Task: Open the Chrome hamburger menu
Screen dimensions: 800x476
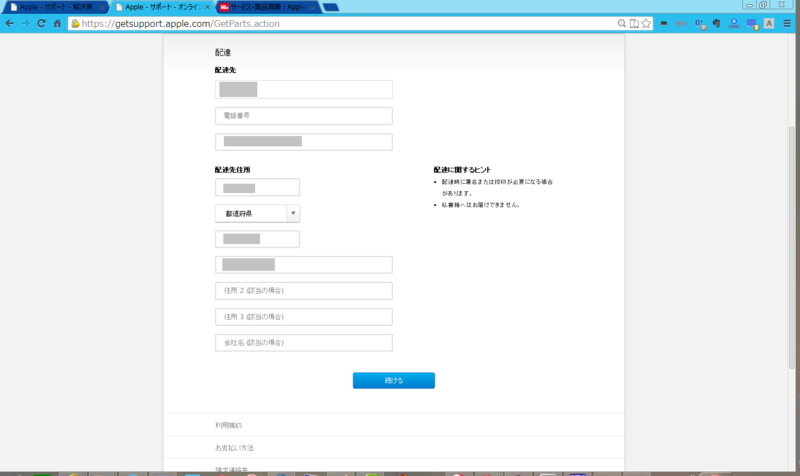Action: pyautogui.click(x=787, y=23)
